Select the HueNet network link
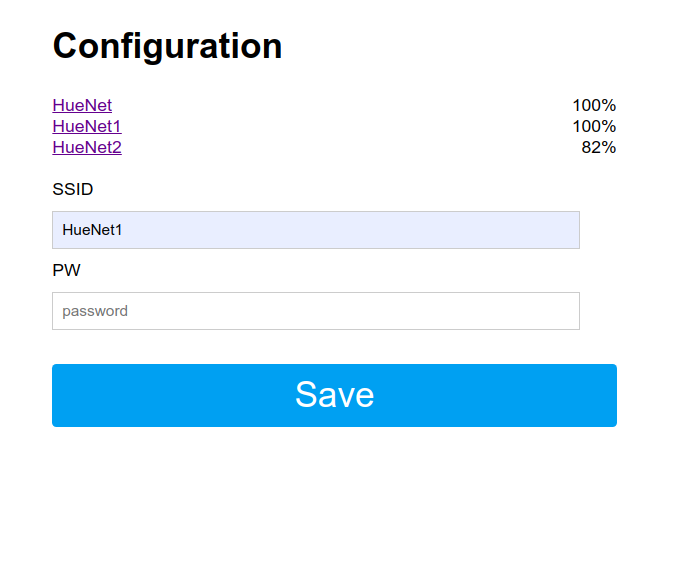Image resolution: width=676 pixels, height=563 pixels. 82,105
